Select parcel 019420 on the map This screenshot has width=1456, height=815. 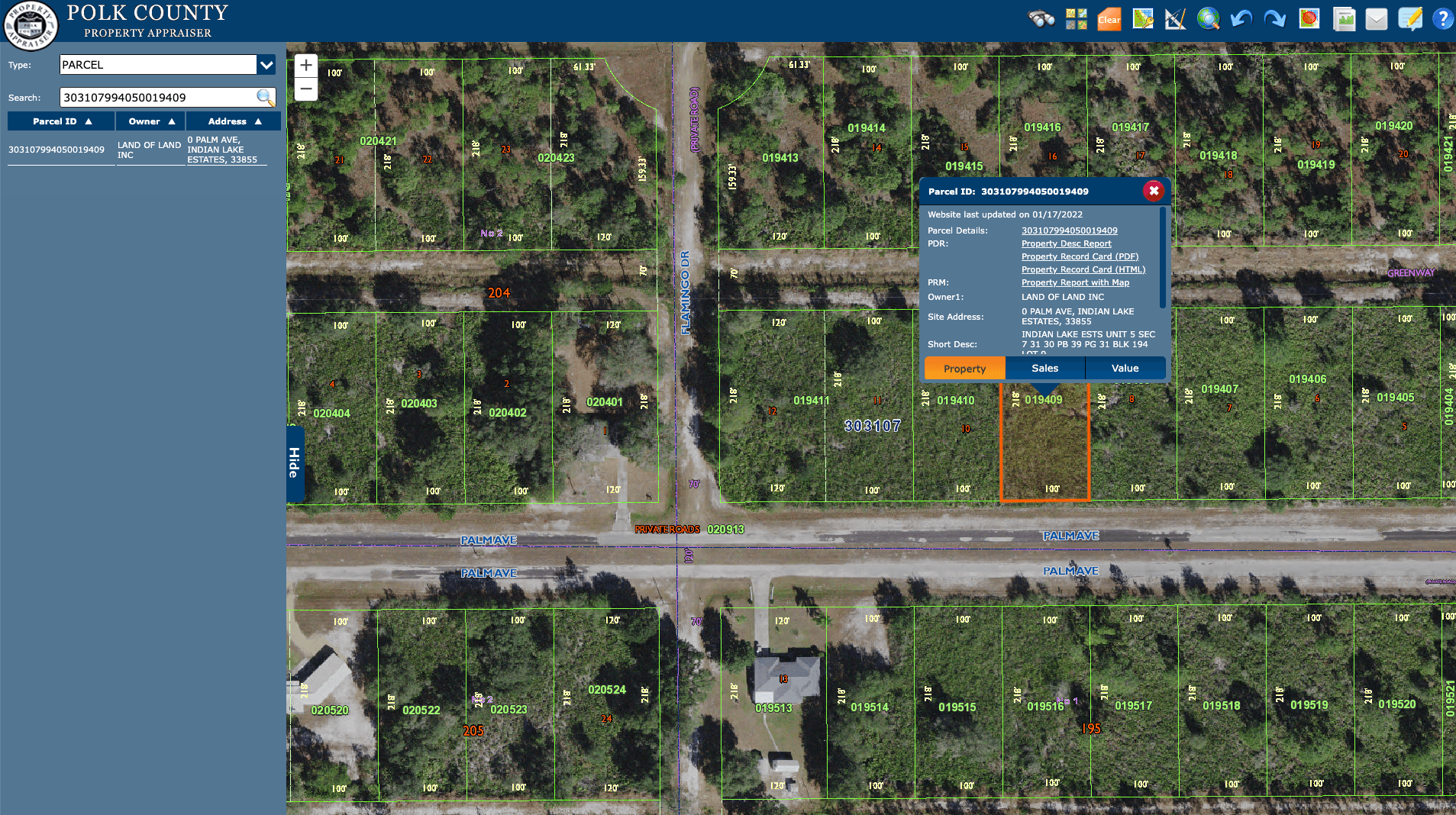pos(1393,126)
